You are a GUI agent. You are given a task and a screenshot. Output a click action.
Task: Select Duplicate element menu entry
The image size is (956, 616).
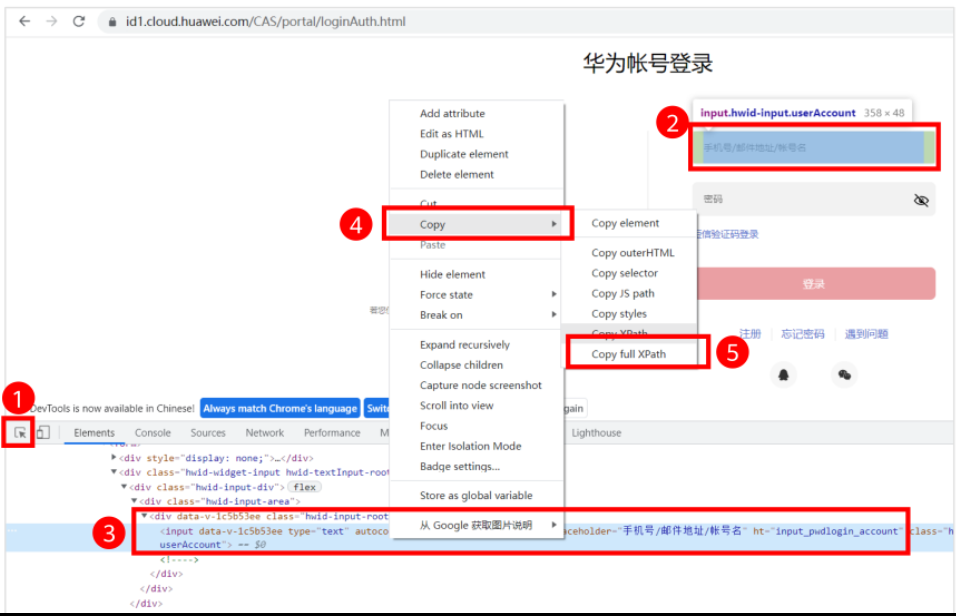tap(464, 154)
